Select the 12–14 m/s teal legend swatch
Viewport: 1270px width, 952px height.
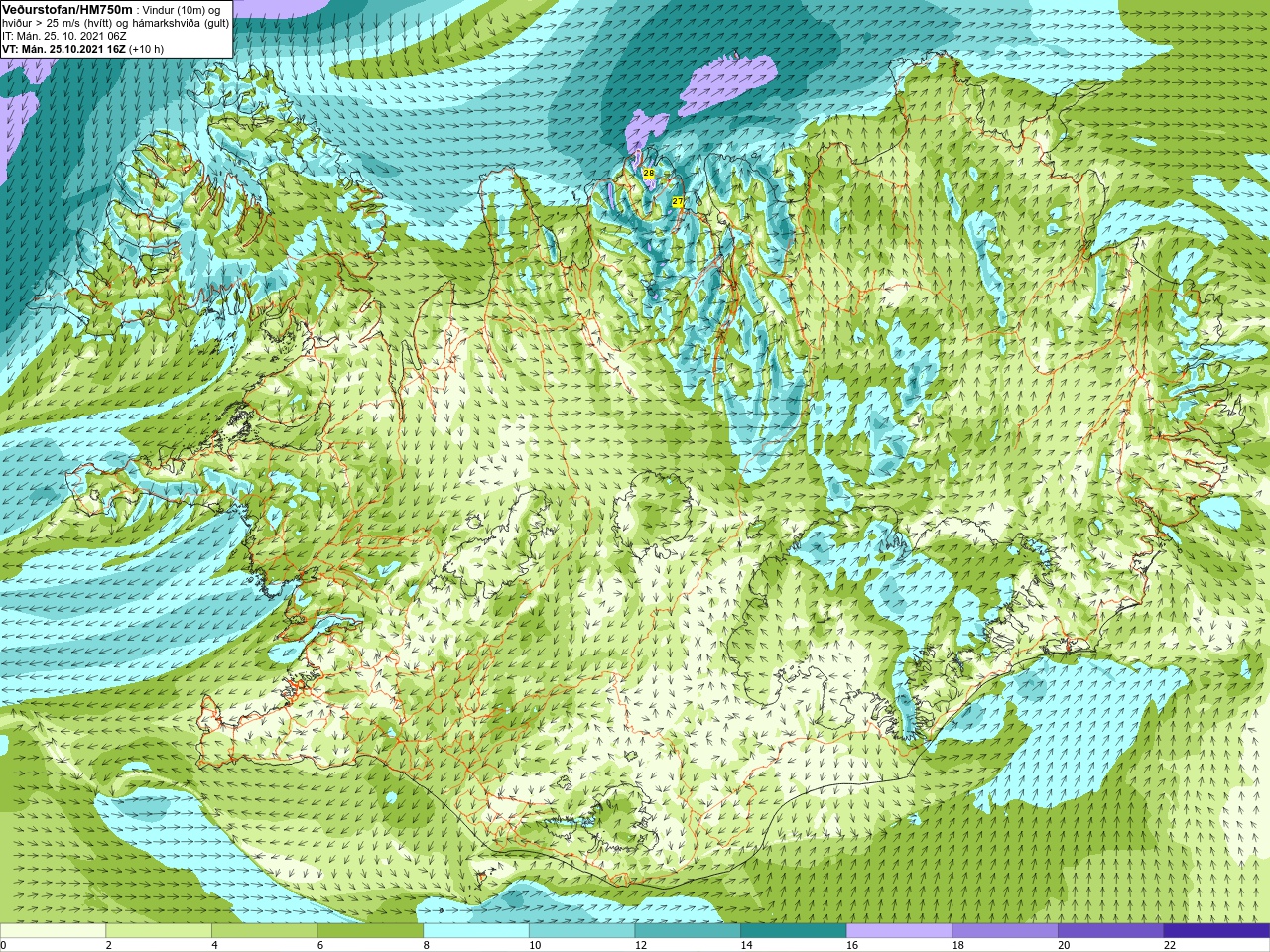(688, 931)
